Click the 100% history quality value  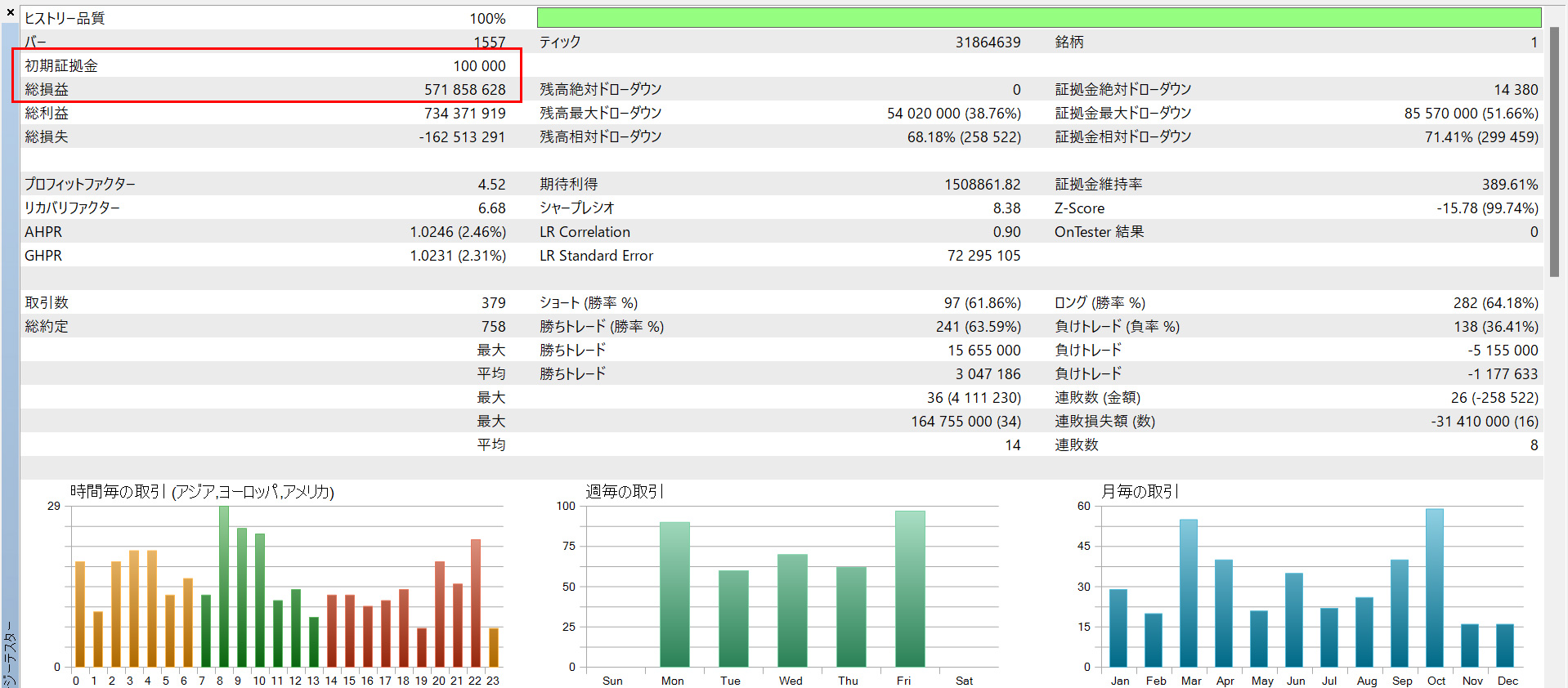[487, 18]
